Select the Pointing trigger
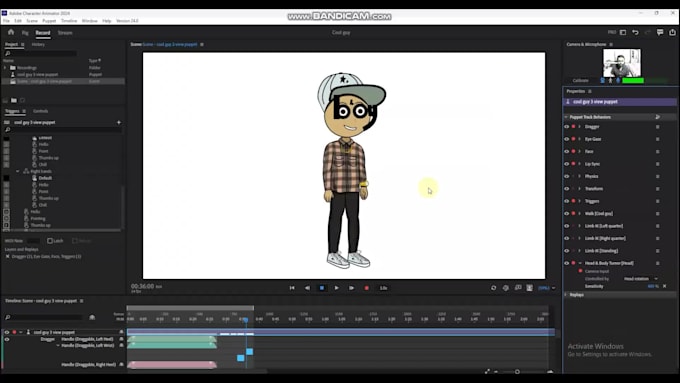The height and width of the screenshot is (383, 680). tap(38, 219)
